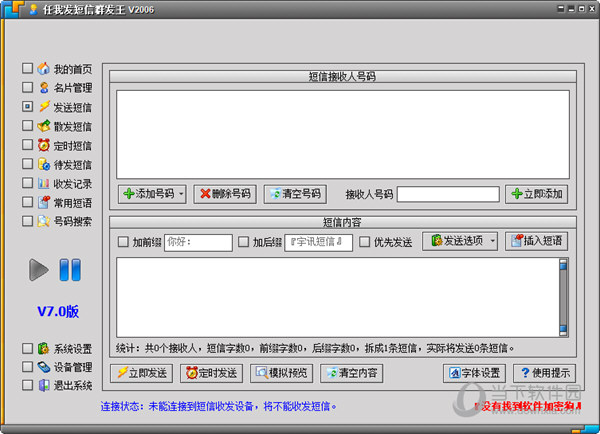Click message area scrollbar down arrow
Screen dimensions: 600x434
pyautogui.click(x=563, y=331)
